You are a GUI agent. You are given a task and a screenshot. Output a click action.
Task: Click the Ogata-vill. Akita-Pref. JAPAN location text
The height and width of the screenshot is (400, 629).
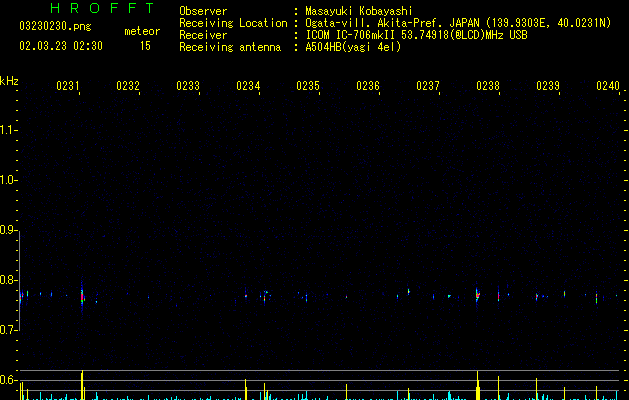click(x=458, y=23)
